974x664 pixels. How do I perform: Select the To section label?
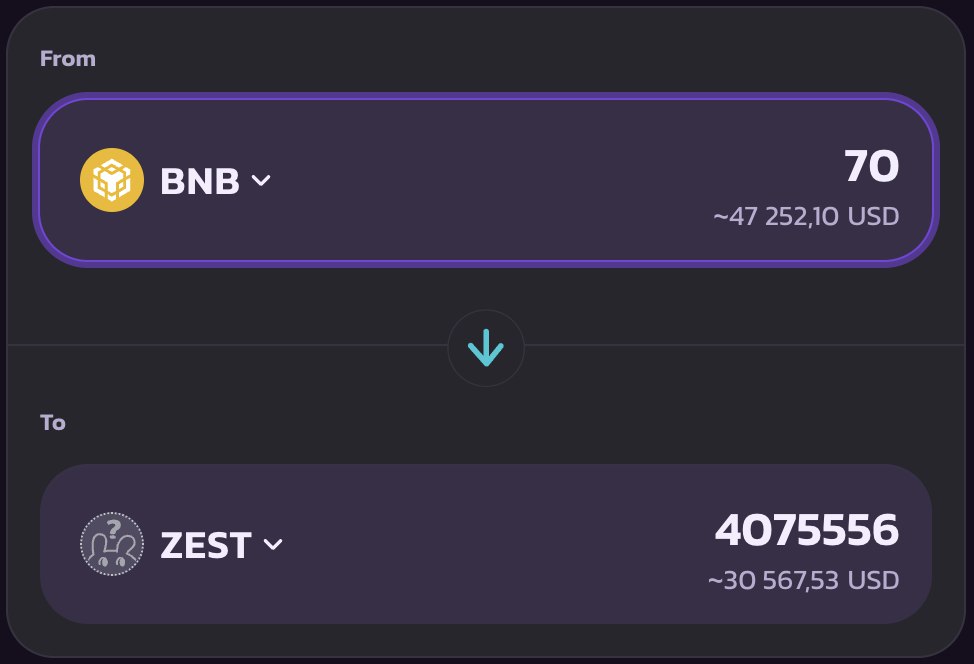[53, 422]
